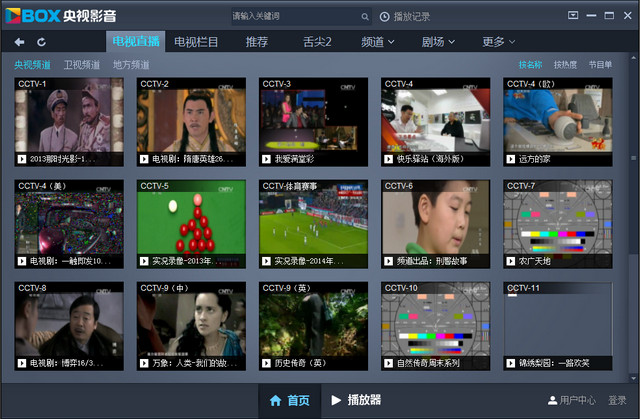Screen dimensions: 640x419
Task: Expand the 剧场 dropdown menu
Action: point(438,42)
